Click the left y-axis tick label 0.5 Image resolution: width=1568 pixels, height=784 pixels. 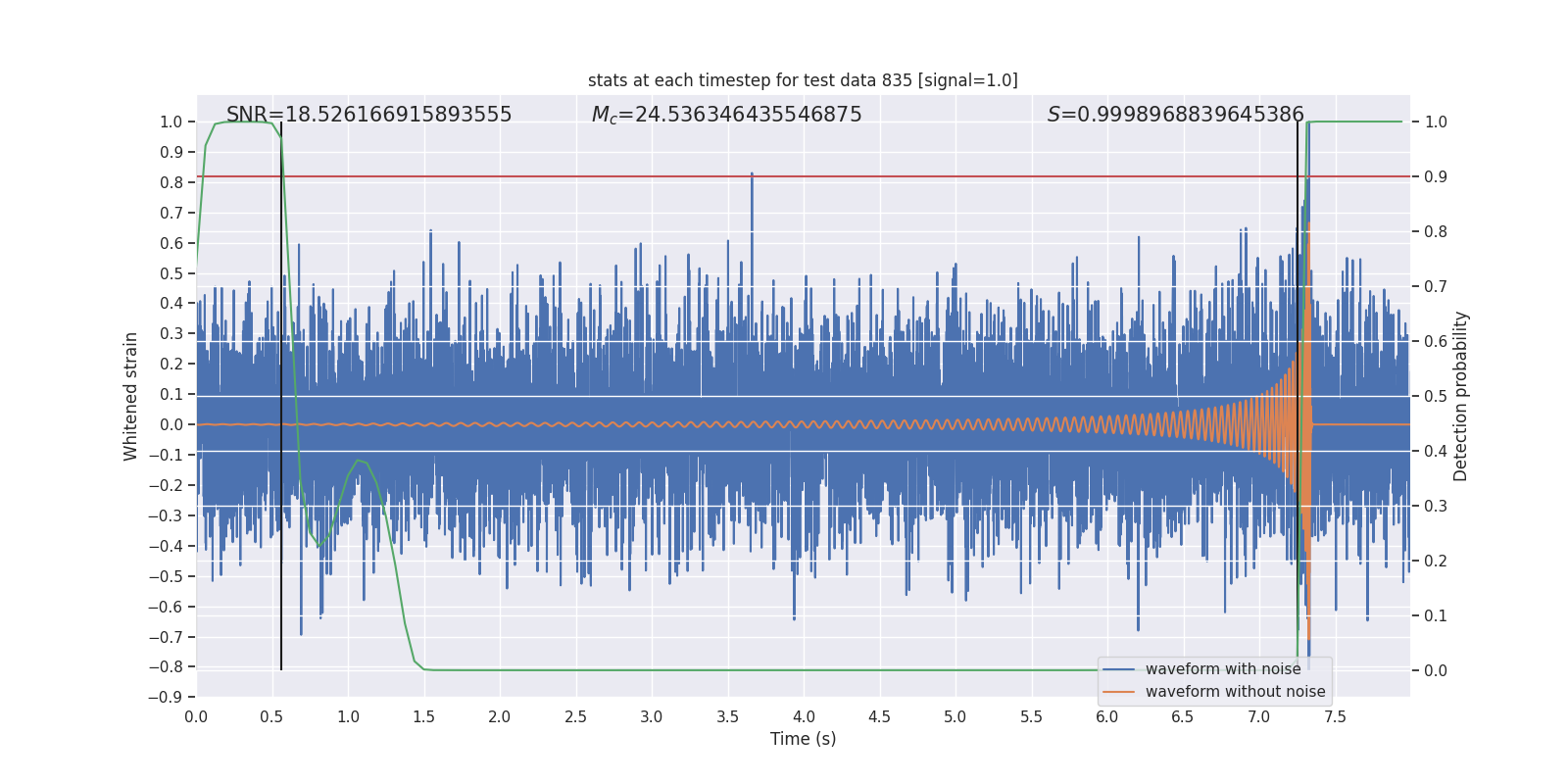coord(171,273)
